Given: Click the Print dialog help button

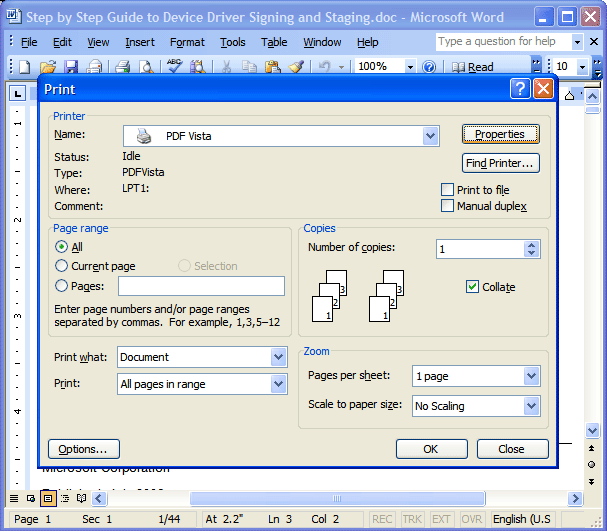Looking at the screenshot, I should point(519,89).
